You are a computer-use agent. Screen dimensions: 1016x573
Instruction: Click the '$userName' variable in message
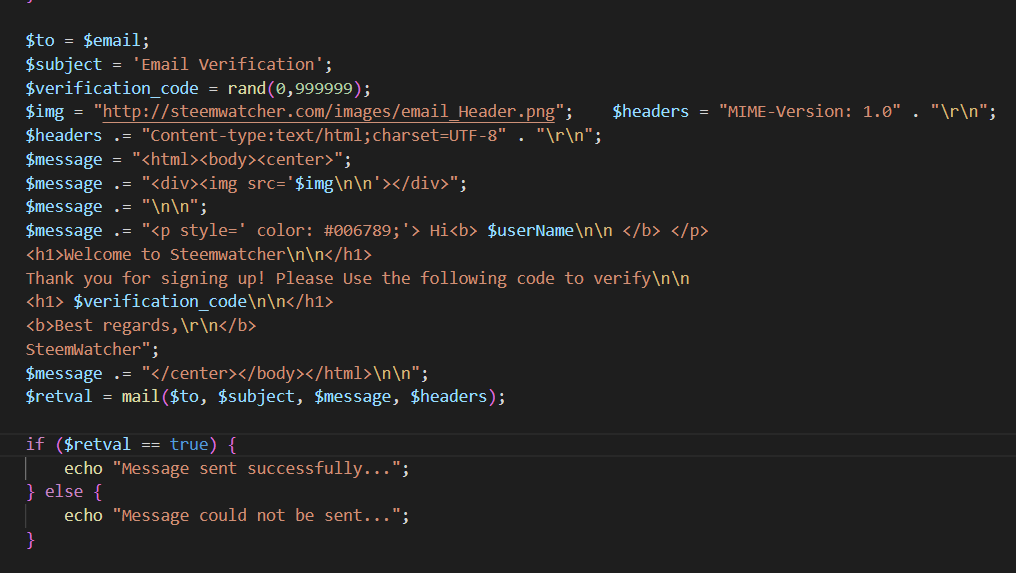point(531,231)
